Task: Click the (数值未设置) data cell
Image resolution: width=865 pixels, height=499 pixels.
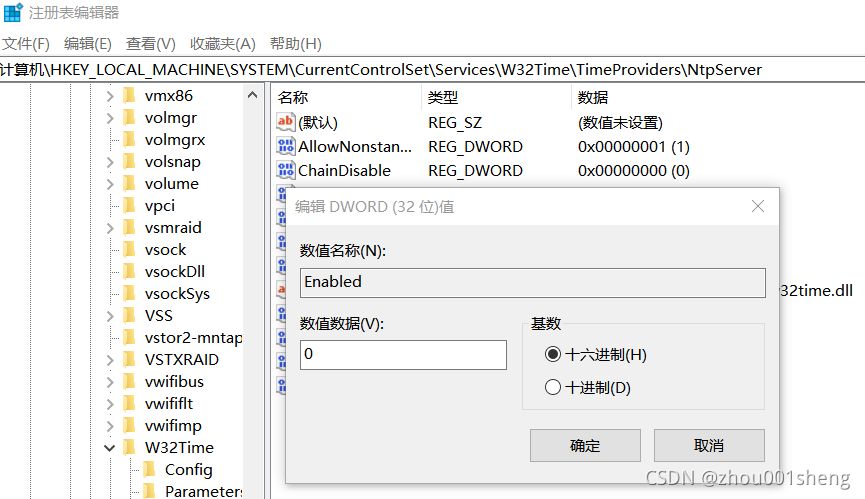Action: click(x=620, y=122)
